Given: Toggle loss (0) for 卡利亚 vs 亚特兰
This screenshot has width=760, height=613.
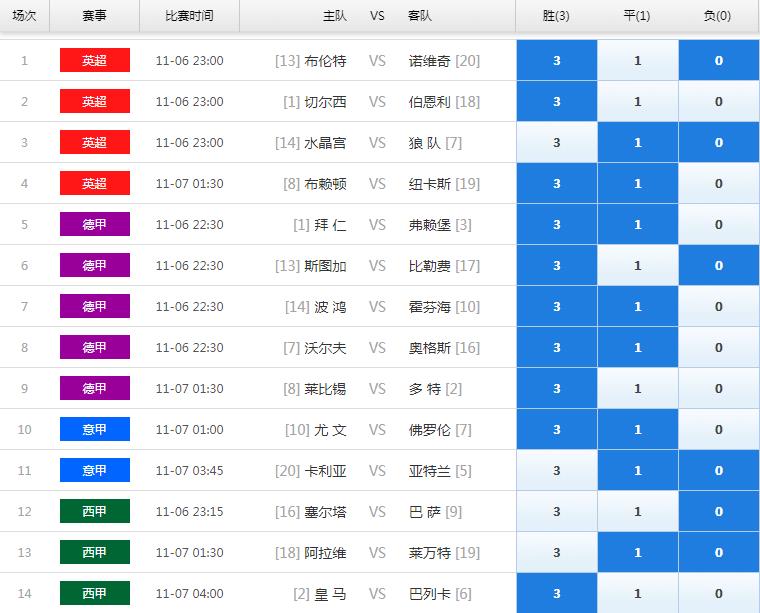Looking at the screenshot, I should [719, 470].
